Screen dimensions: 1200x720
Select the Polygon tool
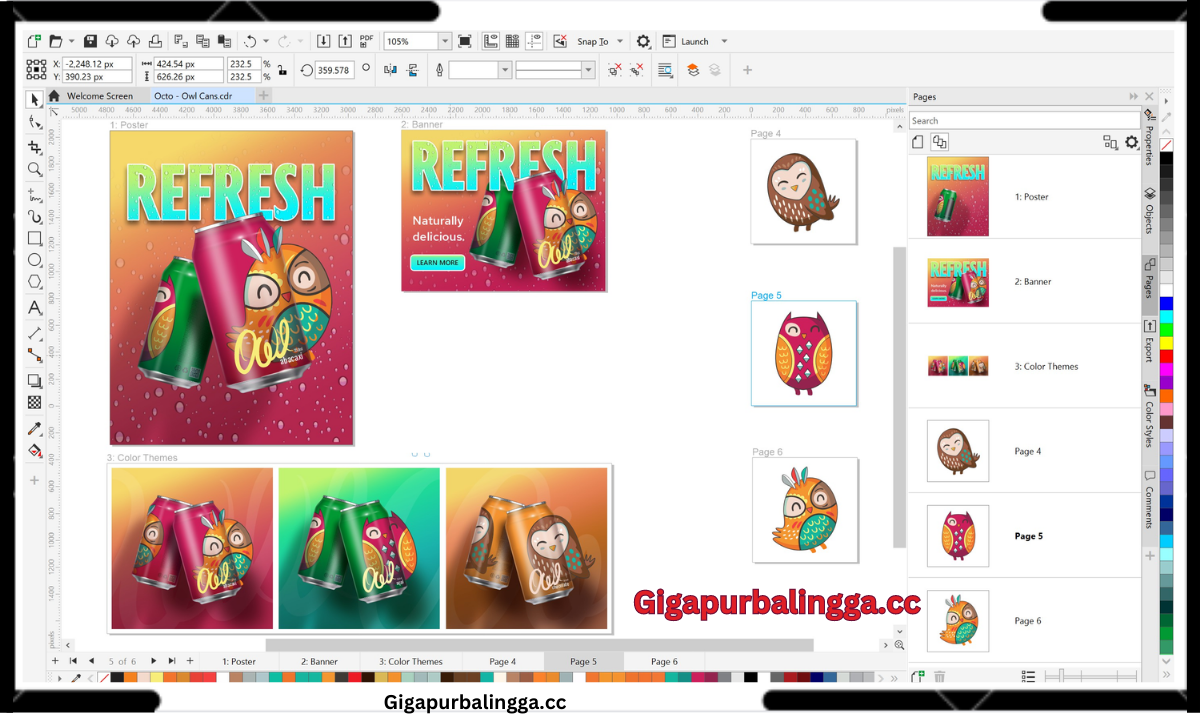[x=35, y=283]
